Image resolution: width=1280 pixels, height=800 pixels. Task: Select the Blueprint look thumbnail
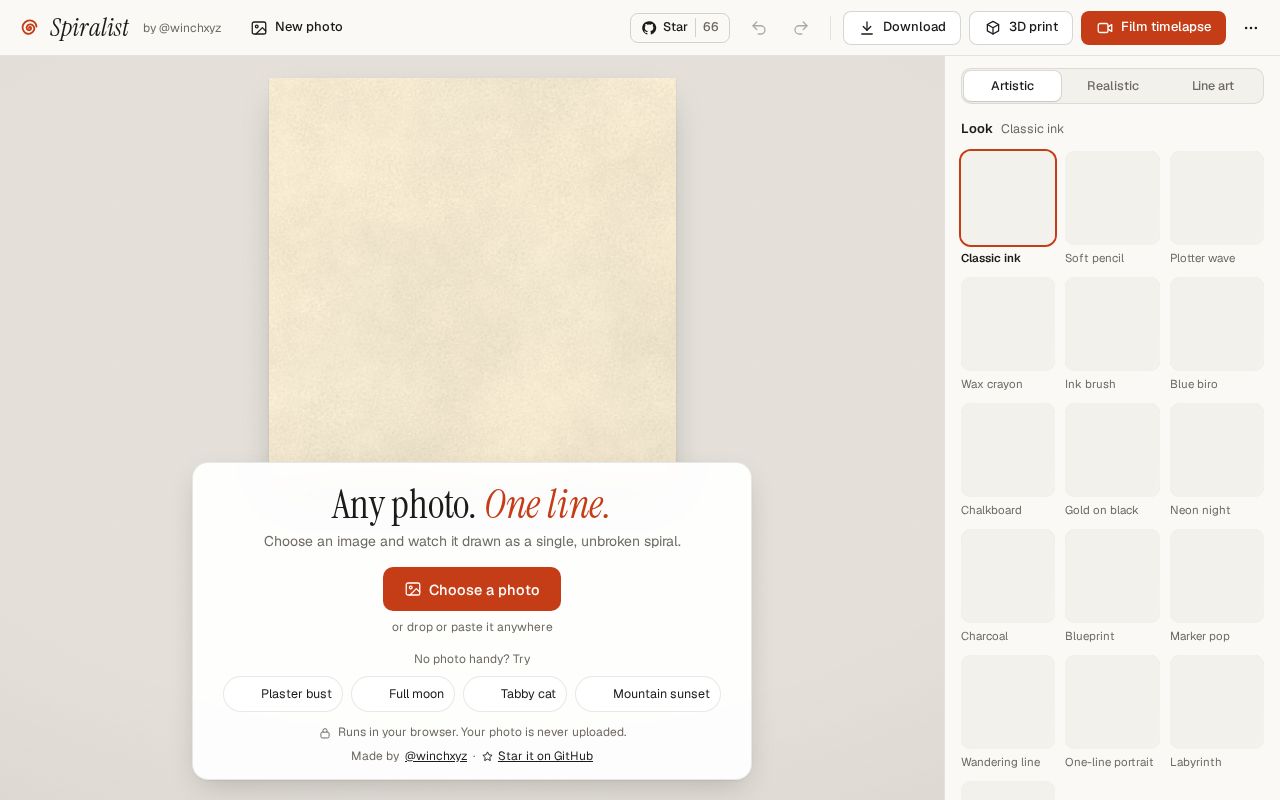[x=1112, y=576]
